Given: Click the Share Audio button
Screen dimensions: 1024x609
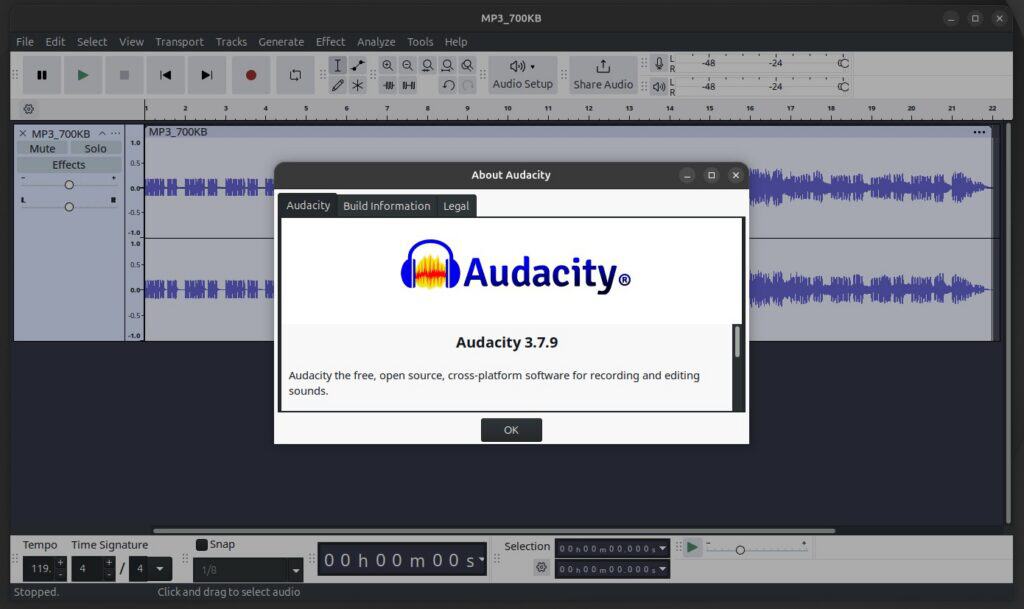Looking at the screenshot, I should point(603,75).
